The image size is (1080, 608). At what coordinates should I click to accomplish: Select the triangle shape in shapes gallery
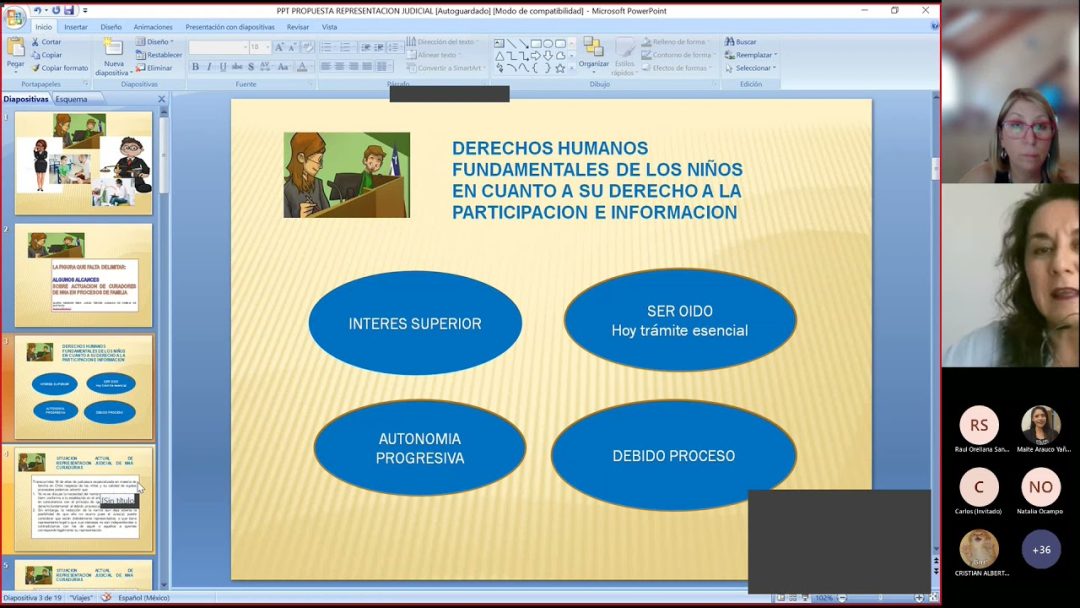pyautogui.click(x=499, y=56)
